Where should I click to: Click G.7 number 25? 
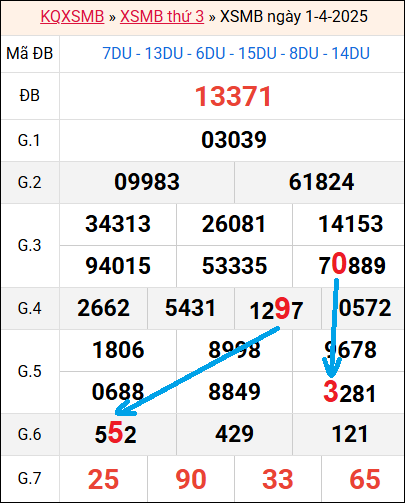[103, 479]
